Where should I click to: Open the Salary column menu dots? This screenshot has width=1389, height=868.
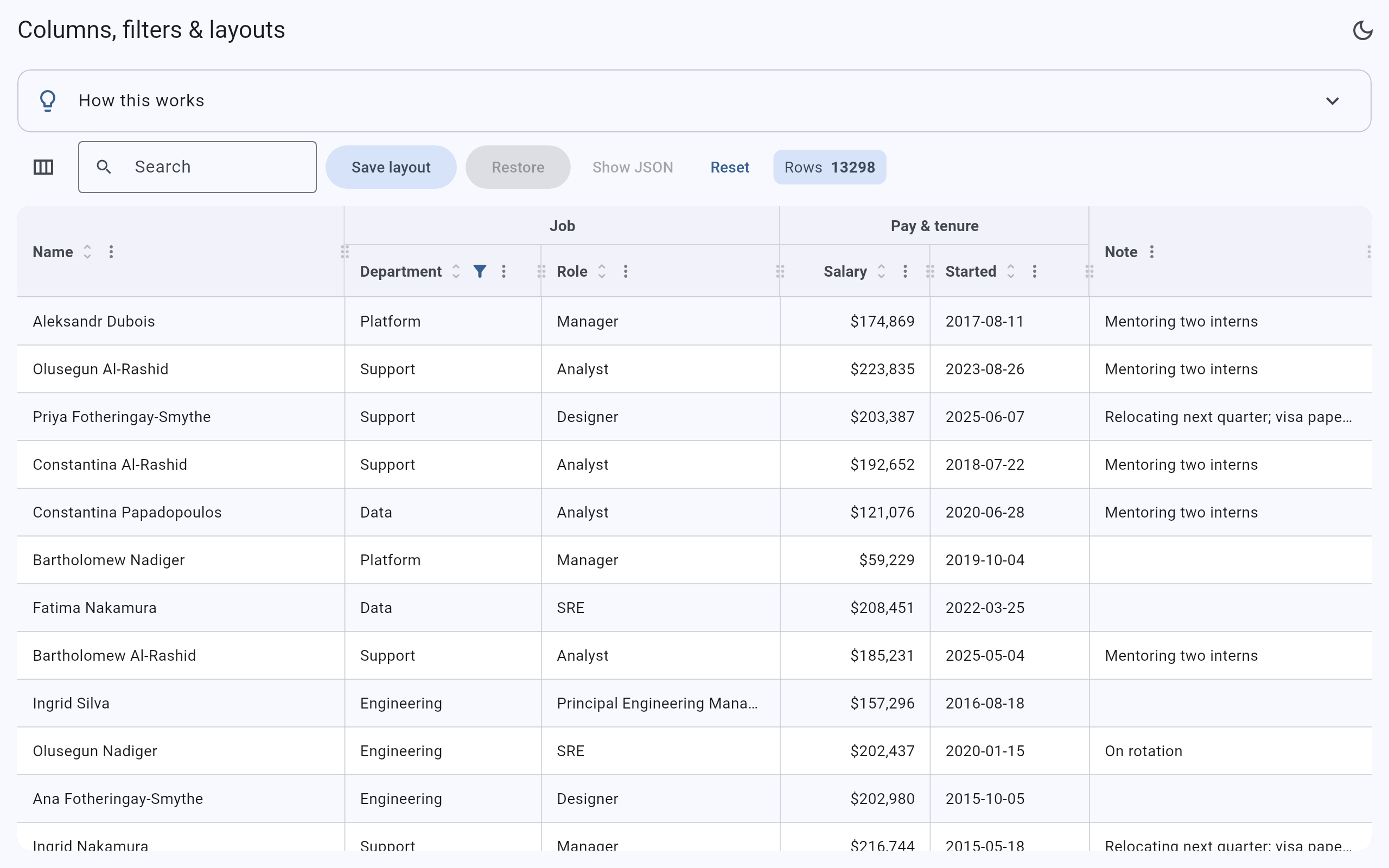click(905, 272)
